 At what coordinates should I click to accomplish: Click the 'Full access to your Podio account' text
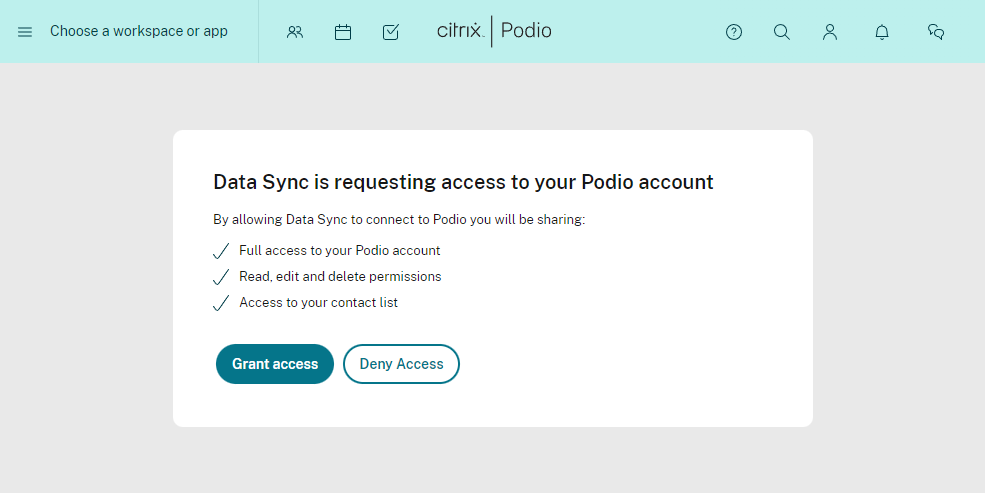pos(339,251)
